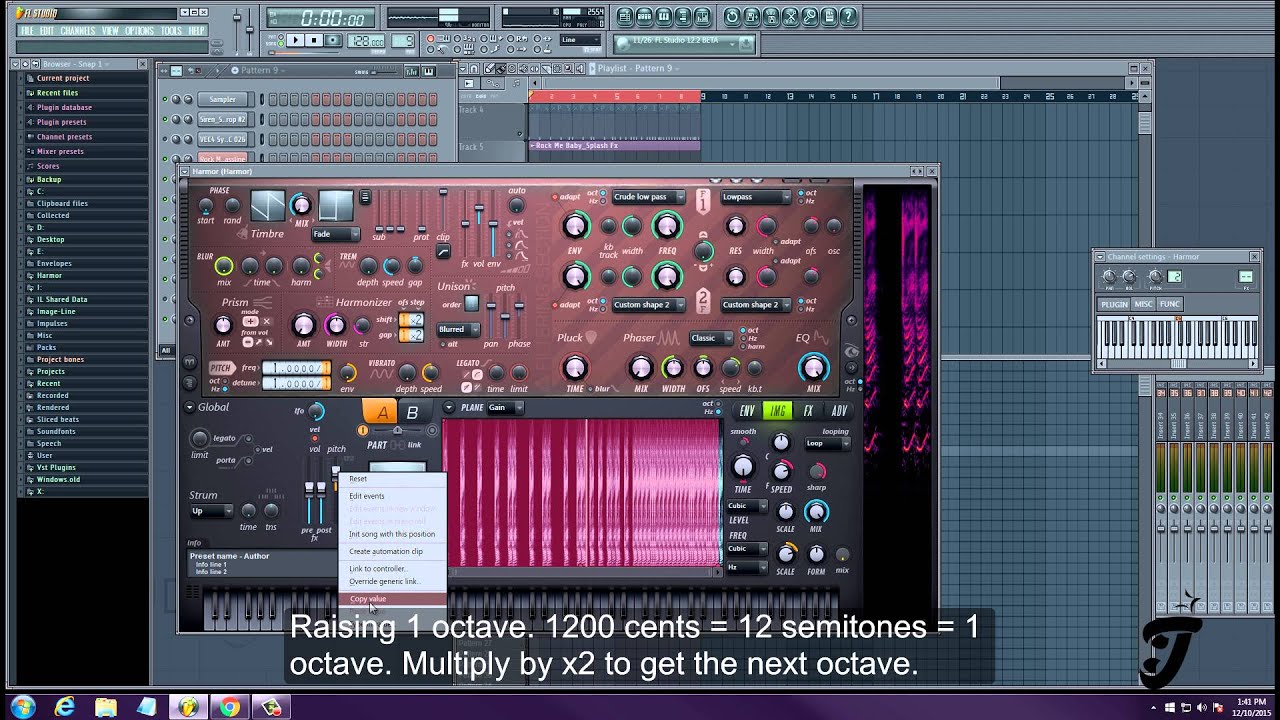Click the tempo display showing 128
This screenshot has width=1280, height=720.
pyautogui.click(x=365, y=41)
